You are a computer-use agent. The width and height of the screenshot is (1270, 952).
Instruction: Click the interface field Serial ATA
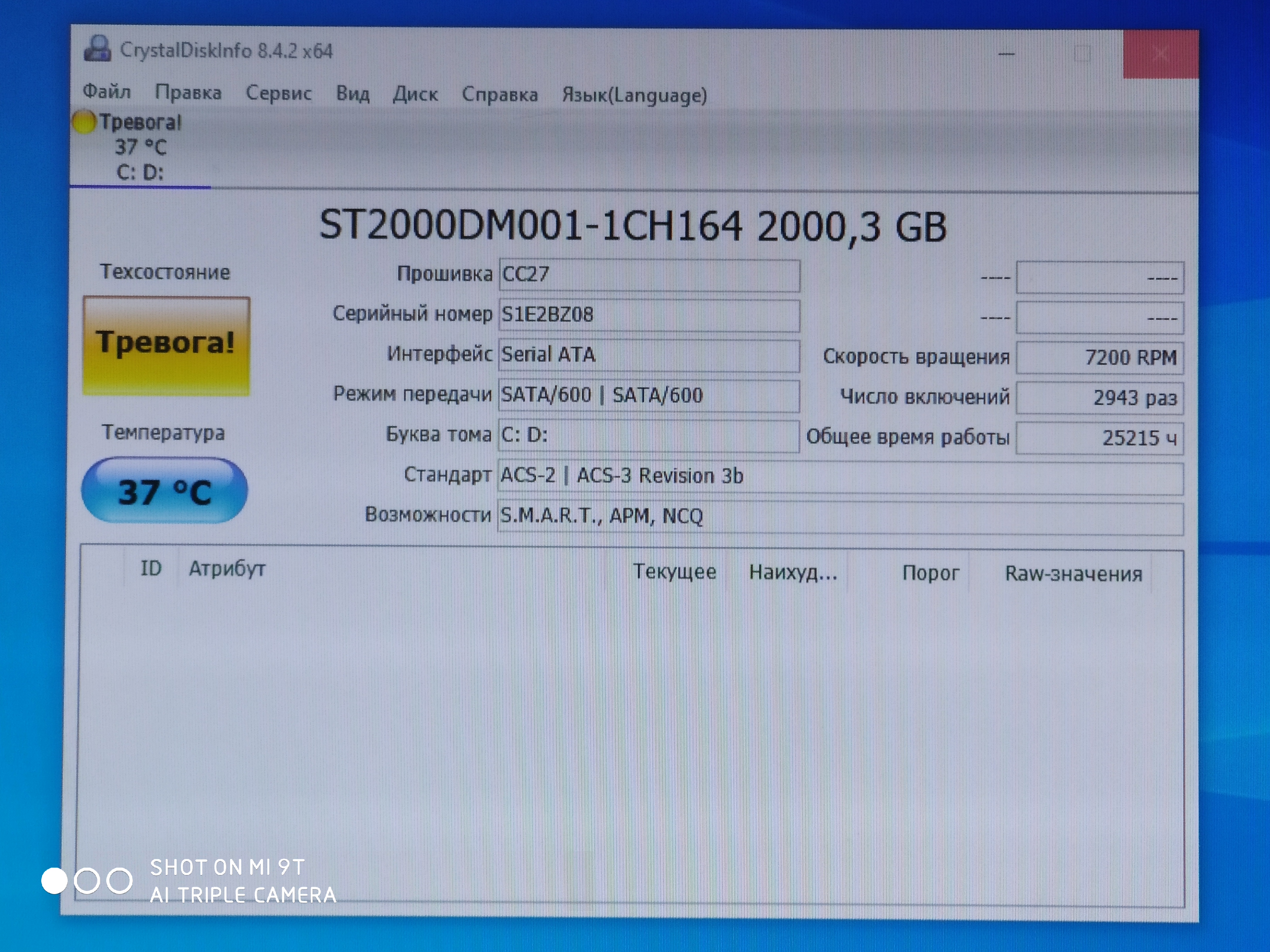(649, 355)
